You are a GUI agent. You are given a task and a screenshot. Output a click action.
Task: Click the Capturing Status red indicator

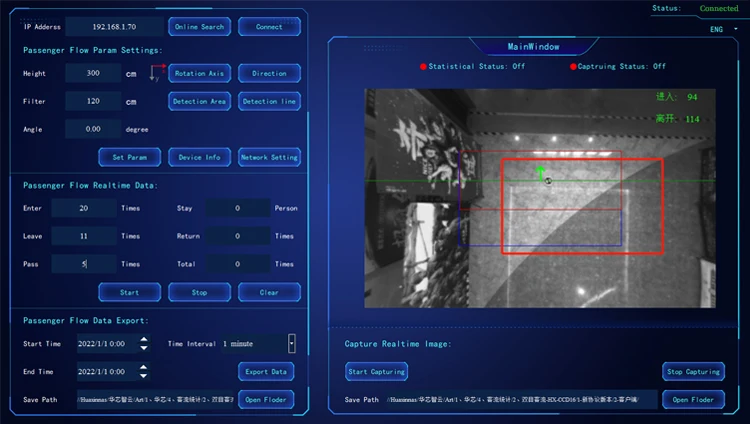[573, 67]
